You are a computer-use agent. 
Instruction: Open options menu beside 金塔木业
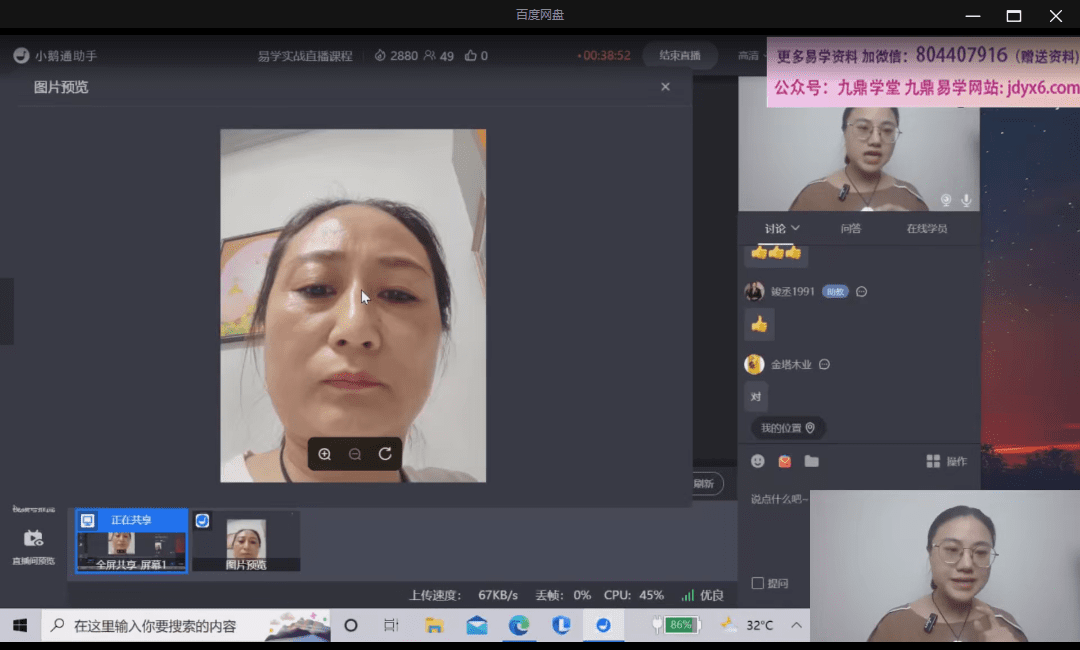825,365
